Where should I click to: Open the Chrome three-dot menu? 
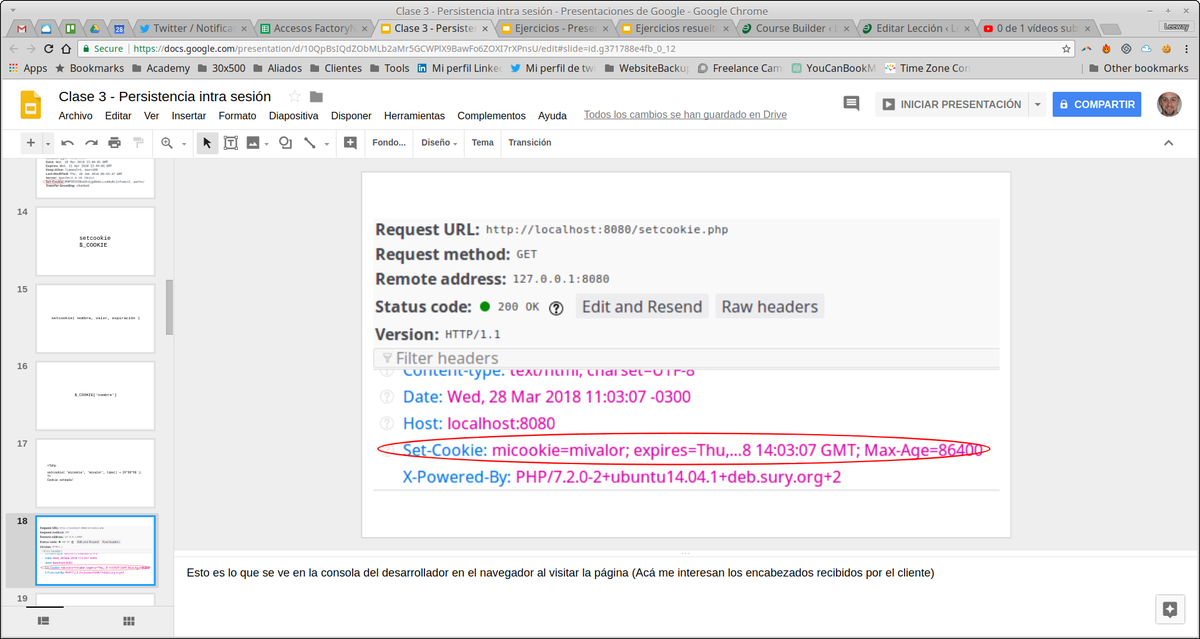coord(1185,48)
